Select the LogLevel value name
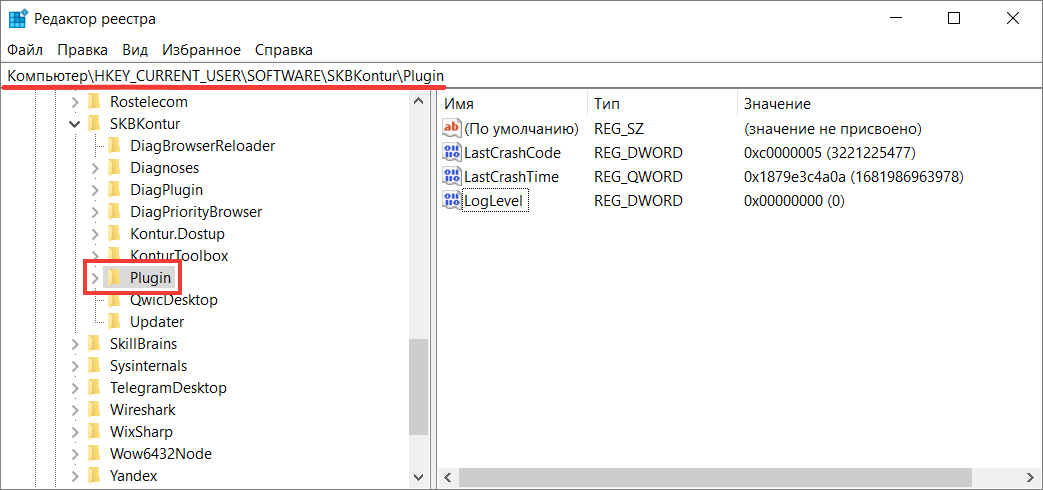This screenshot has width=1043, height=490. click(495, 200)
